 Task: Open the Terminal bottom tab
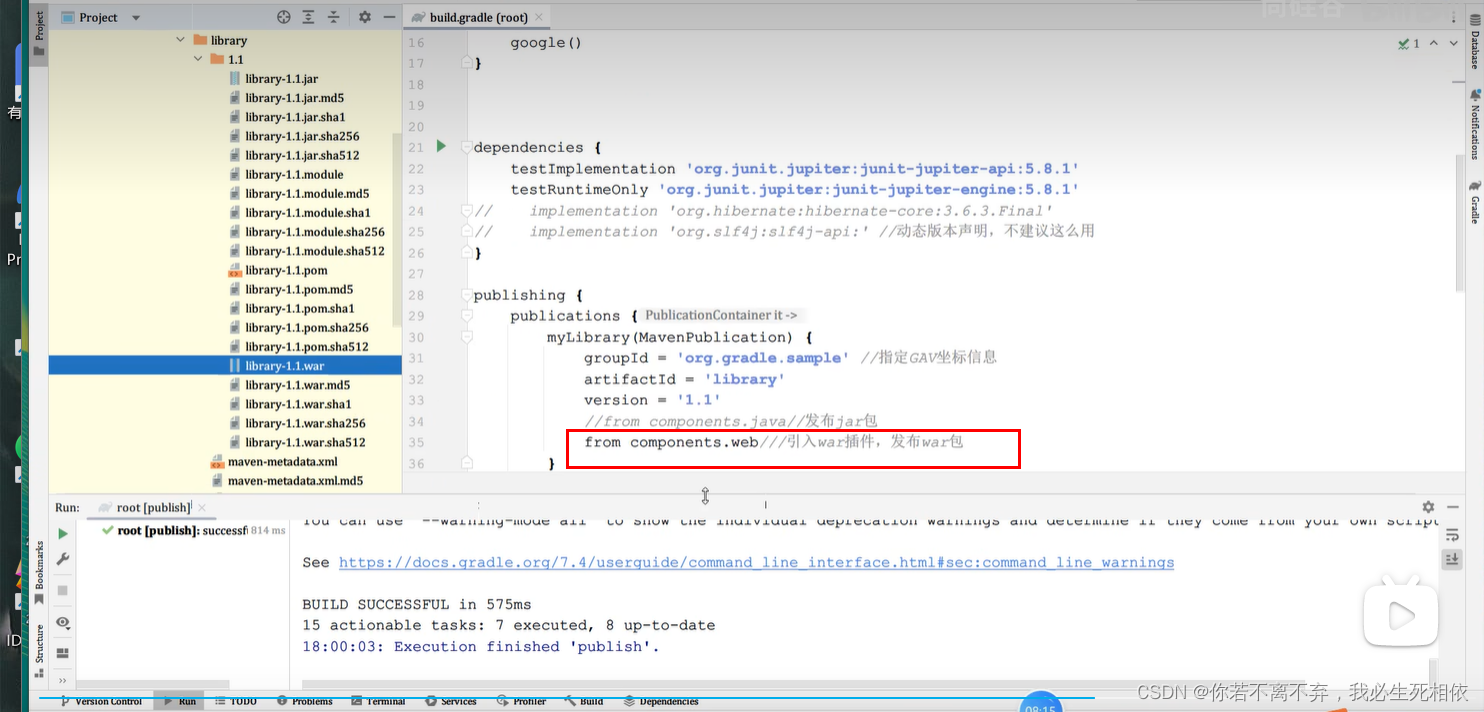[378, 702]
